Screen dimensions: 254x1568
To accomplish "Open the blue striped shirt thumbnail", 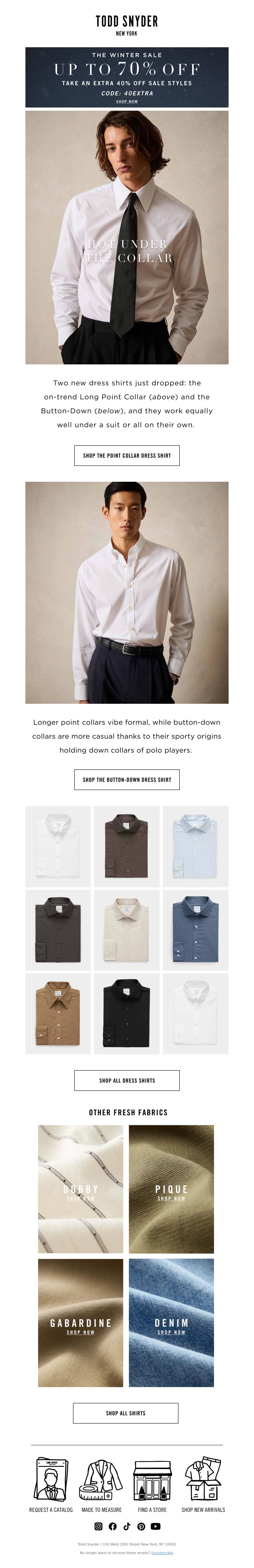I will (196, 846).
